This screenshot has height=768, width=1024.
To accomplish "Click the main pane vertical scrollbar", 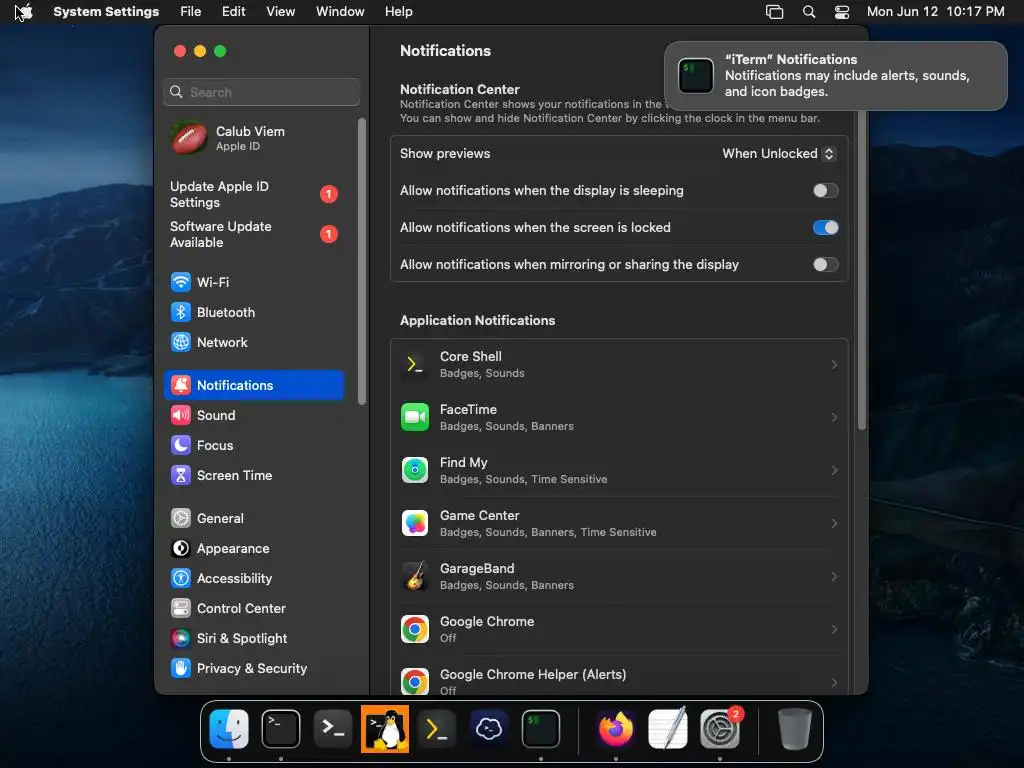I will click(861, 270).
